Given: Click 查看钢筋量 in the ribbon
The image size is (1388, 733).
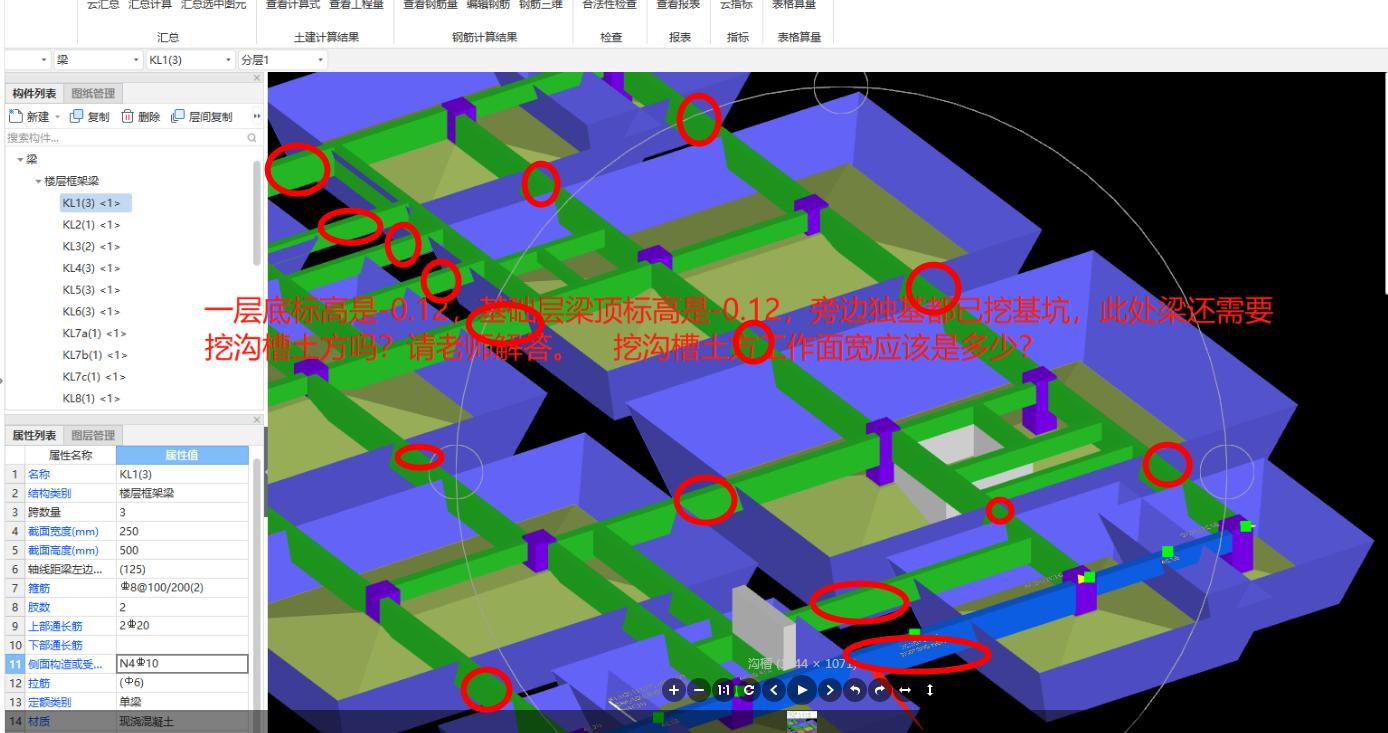Looking at the screenshot, I should point(430,5).
